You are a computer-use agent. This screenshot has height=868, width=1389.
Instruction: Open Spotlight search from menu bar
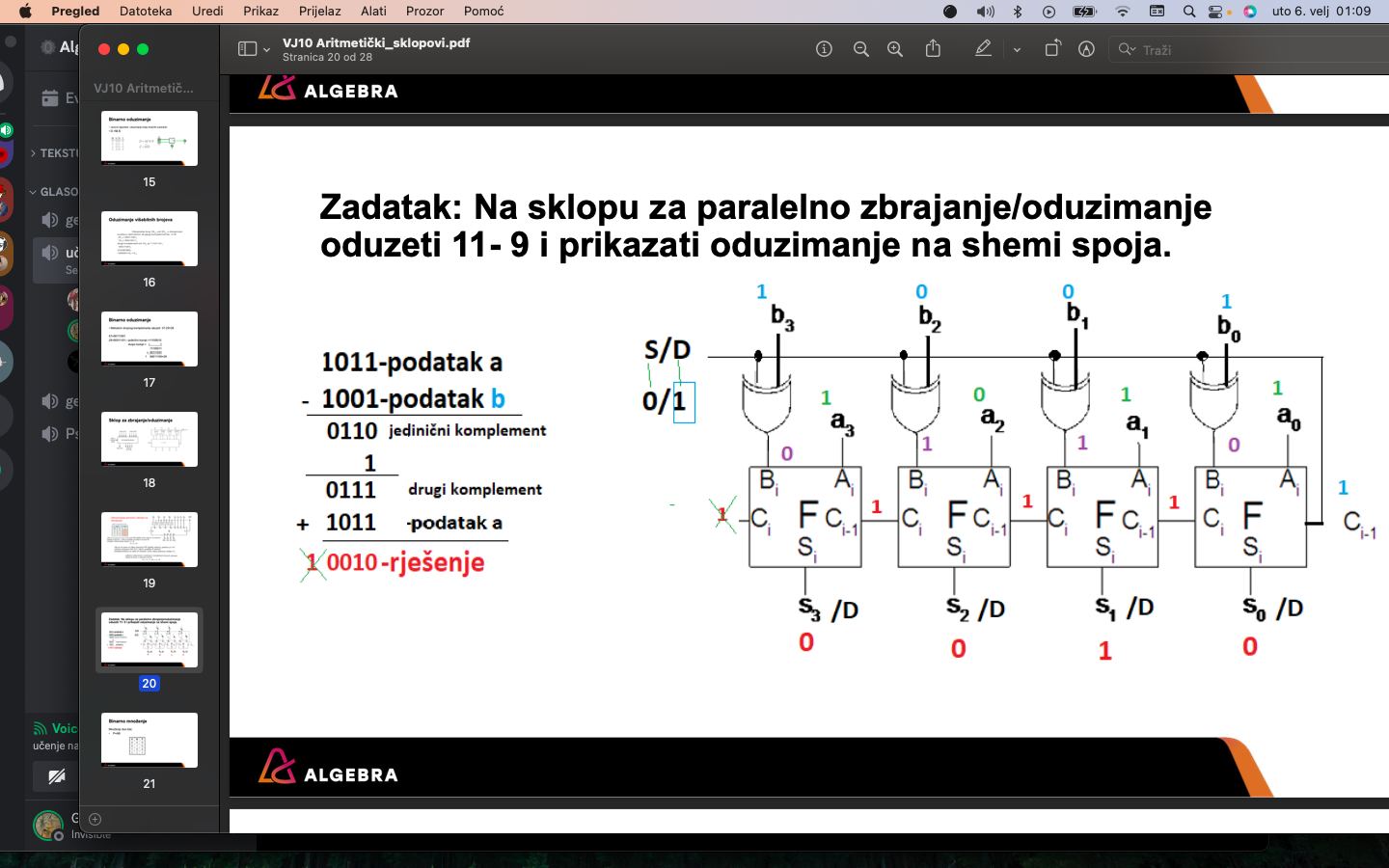pyautogui.click(x=1189, y=12)
